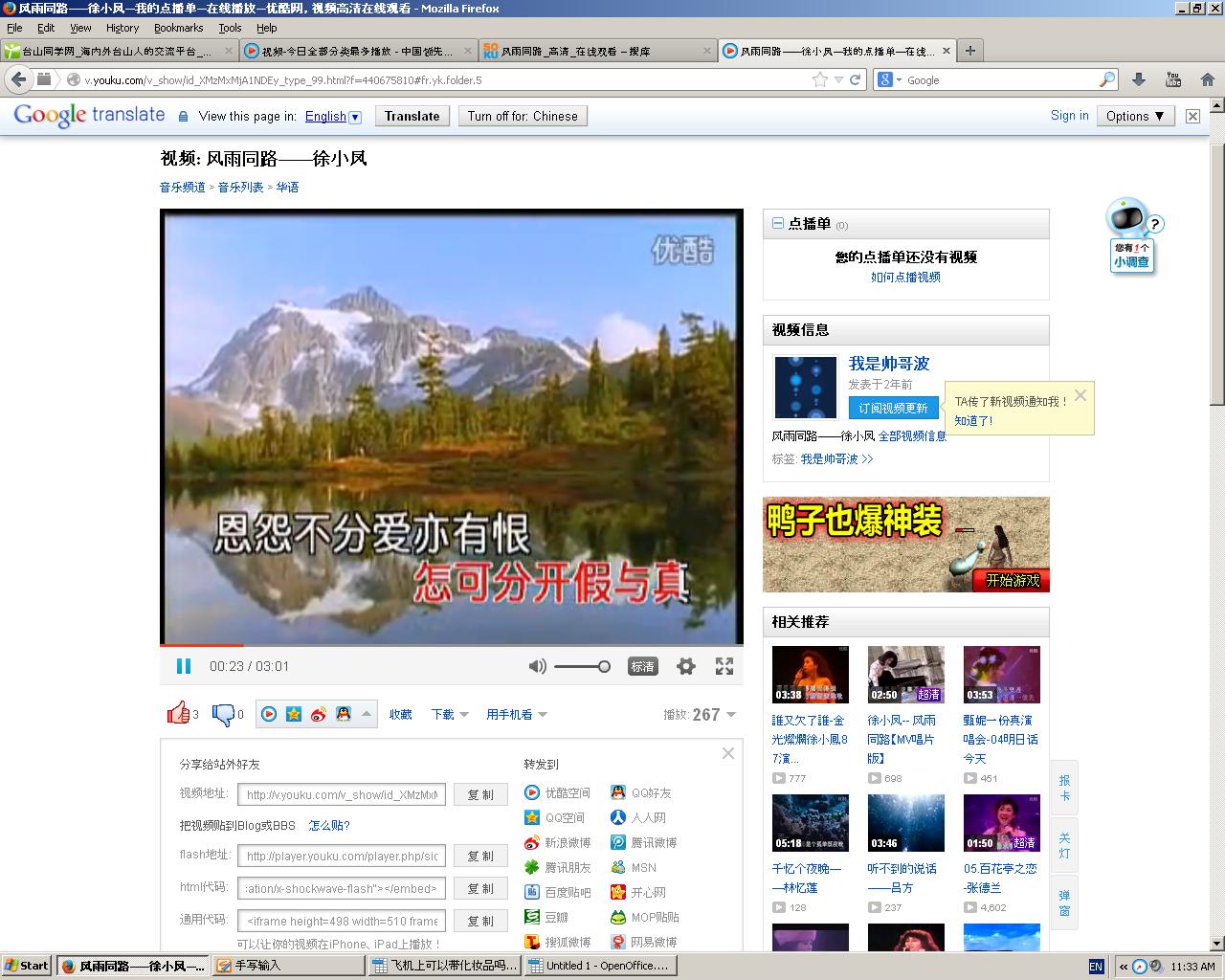
Task: Copy the video address with 复制
Action: [x=480, y=794]
